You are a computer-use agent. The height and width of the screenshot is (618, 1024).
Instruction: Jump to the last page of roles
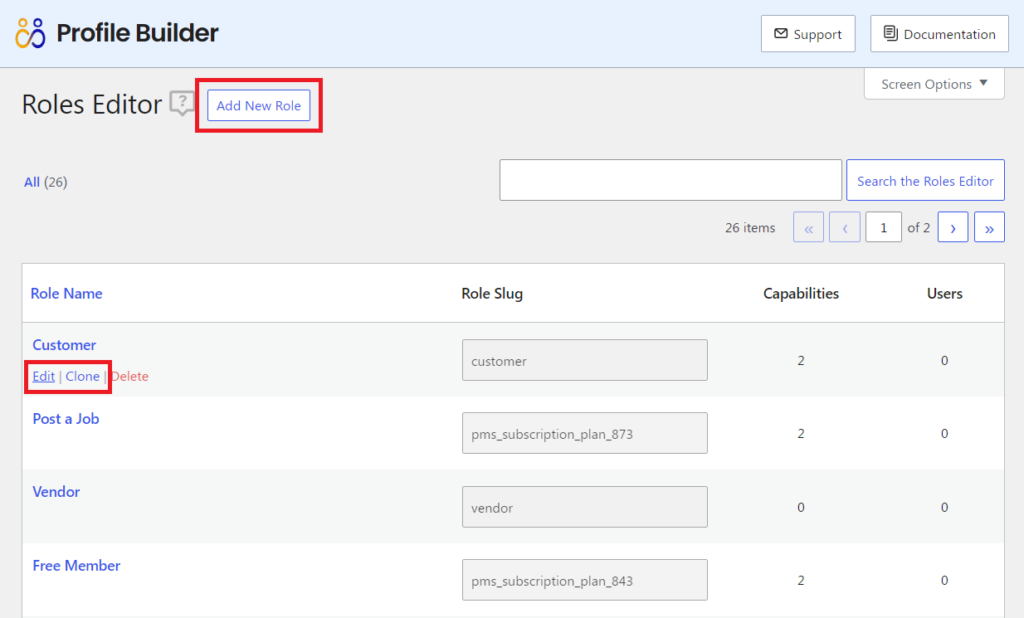point(989,227)
